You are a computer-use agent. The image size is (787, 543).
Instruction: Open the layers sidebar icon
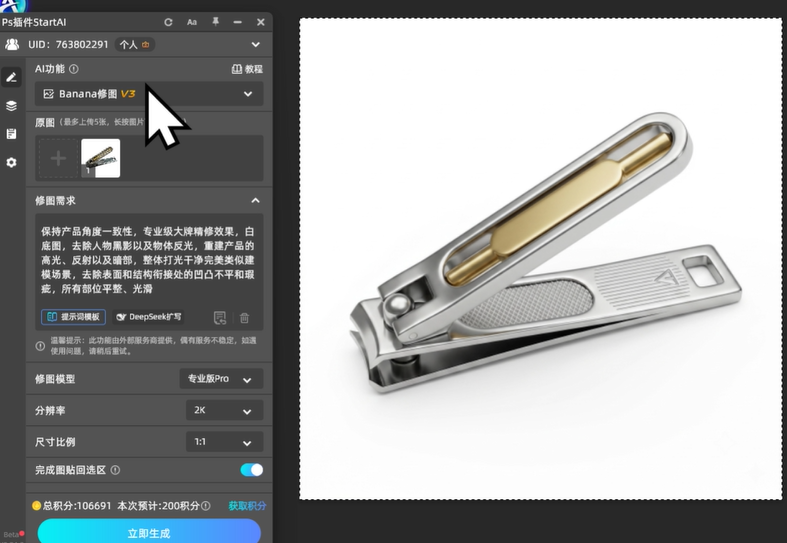pos(11,105)
